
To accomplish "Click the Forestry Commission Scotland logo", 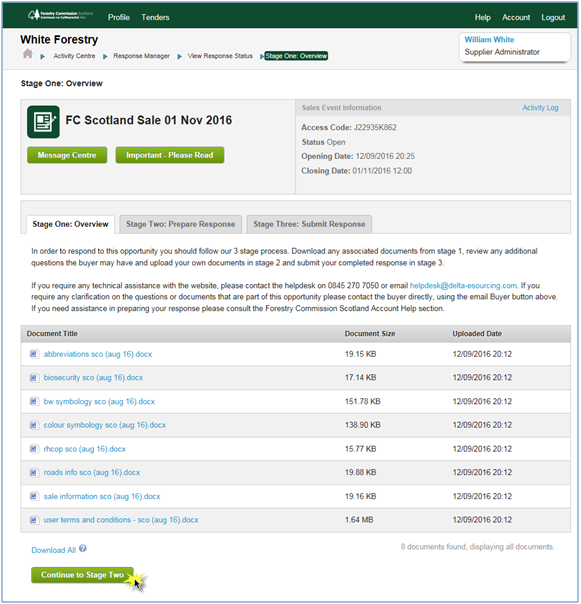I will coord(60,15).
